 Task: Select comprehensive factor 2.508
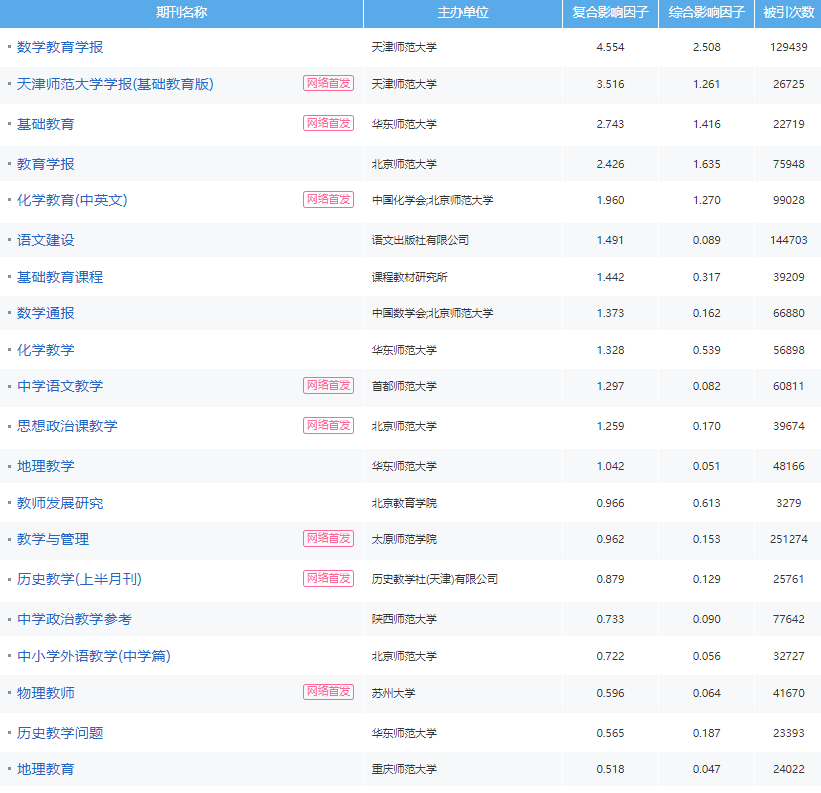click(707, 47)
